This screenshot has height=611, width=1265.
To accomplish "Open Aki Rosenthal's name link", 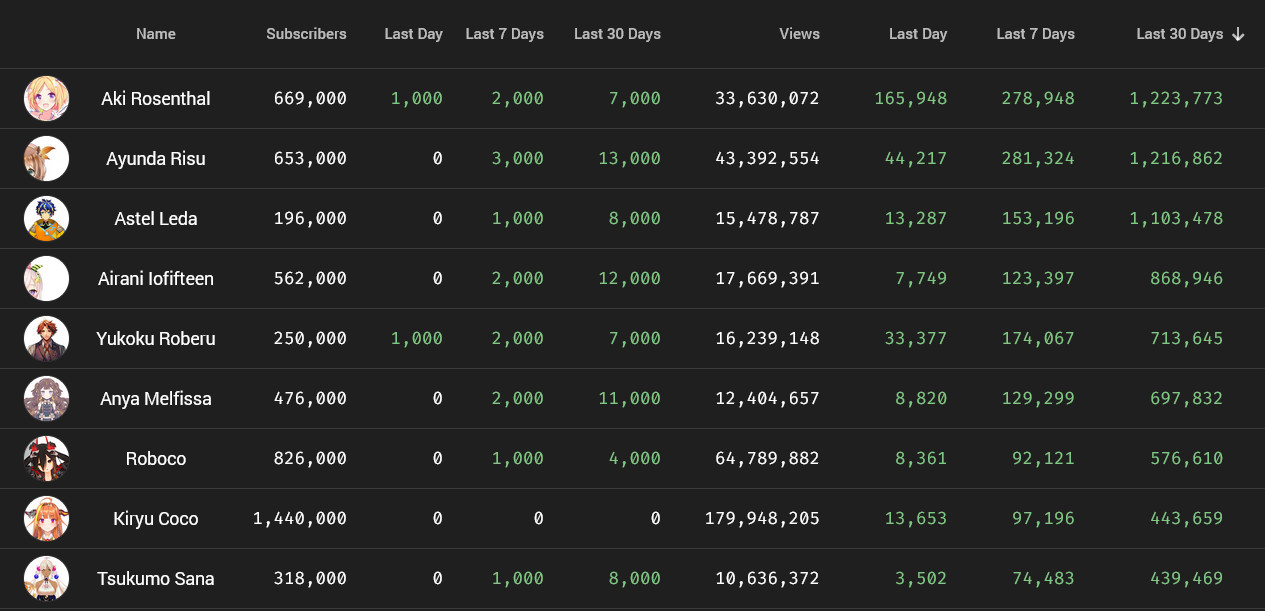I will (156, 98).
